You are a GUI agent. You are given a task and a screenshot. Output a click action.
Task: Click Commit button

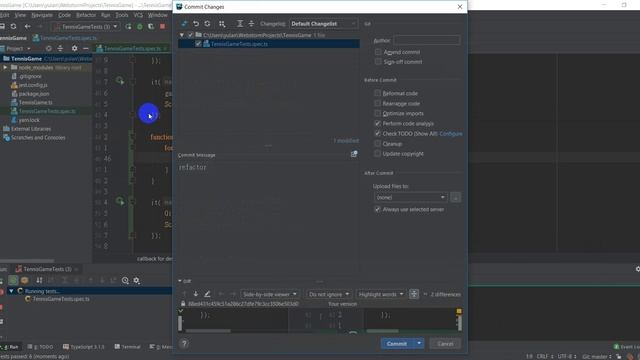click(397, 344)
